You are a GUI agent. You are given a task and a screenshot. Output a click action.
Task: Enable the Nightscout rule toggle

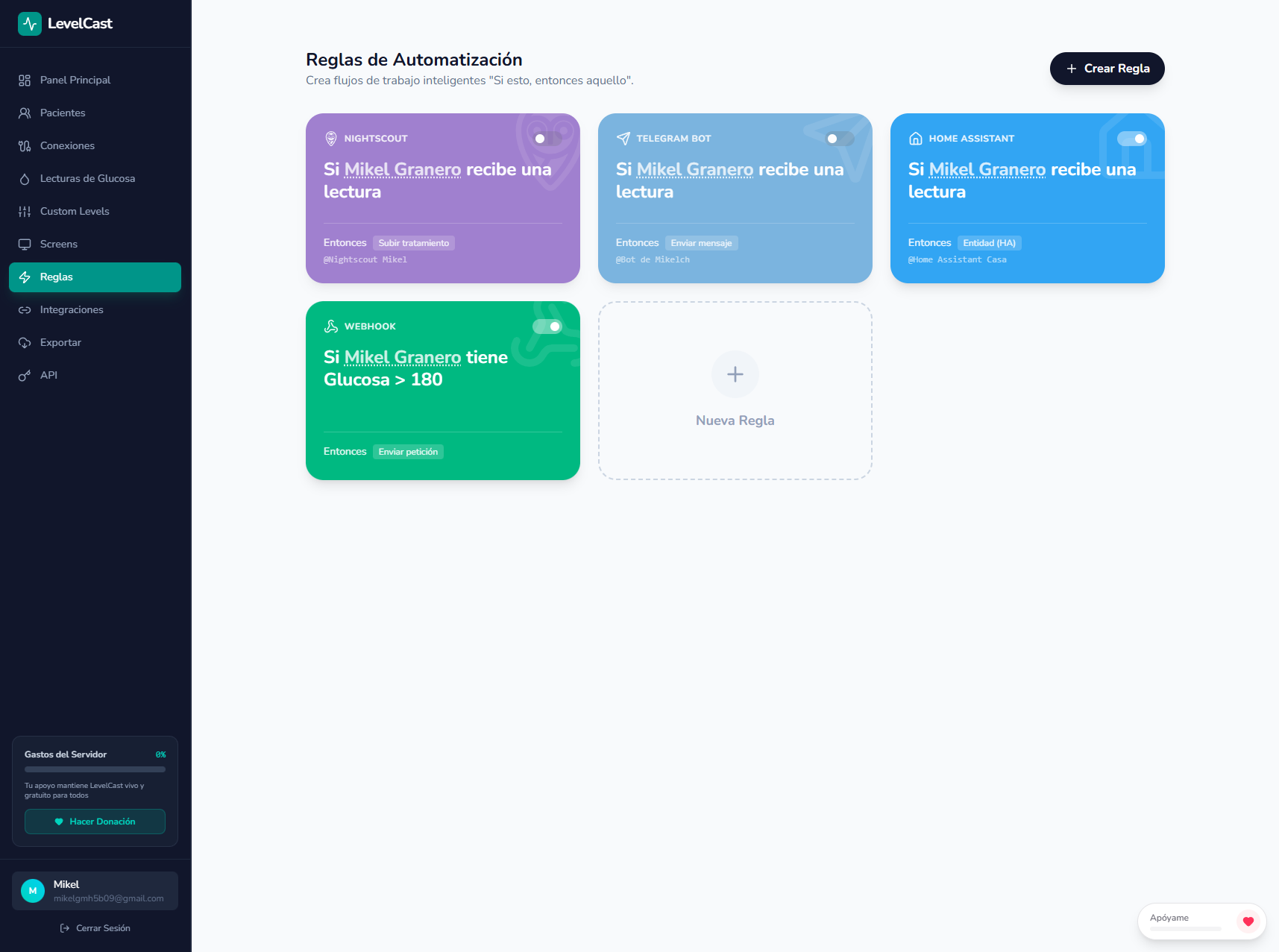[x=547, y=139]
